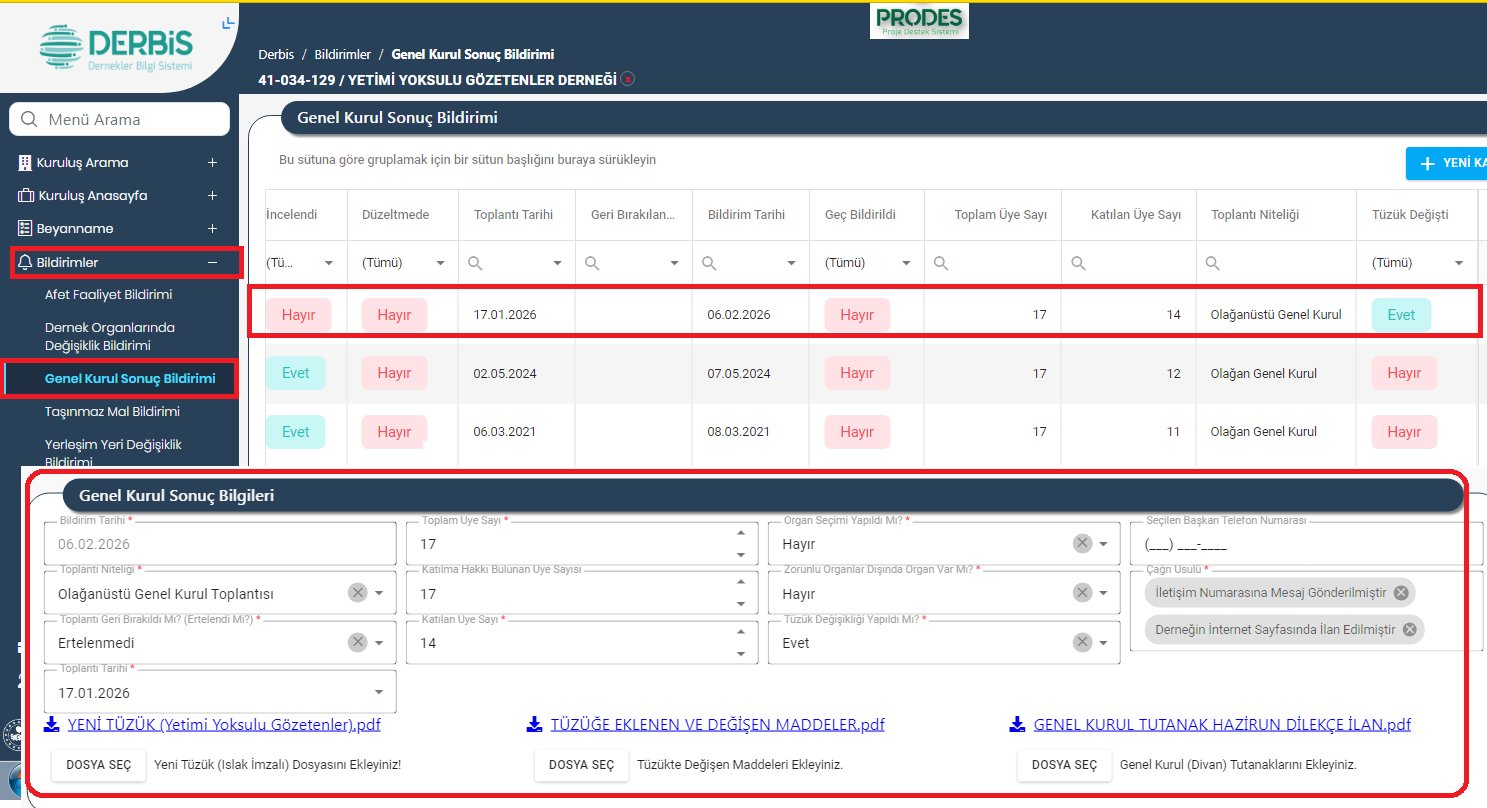Viewport: 1487px width, 808px height.
Task: Open Afet Faaliyet Bildirimi menu item
Action: (109, 295)
